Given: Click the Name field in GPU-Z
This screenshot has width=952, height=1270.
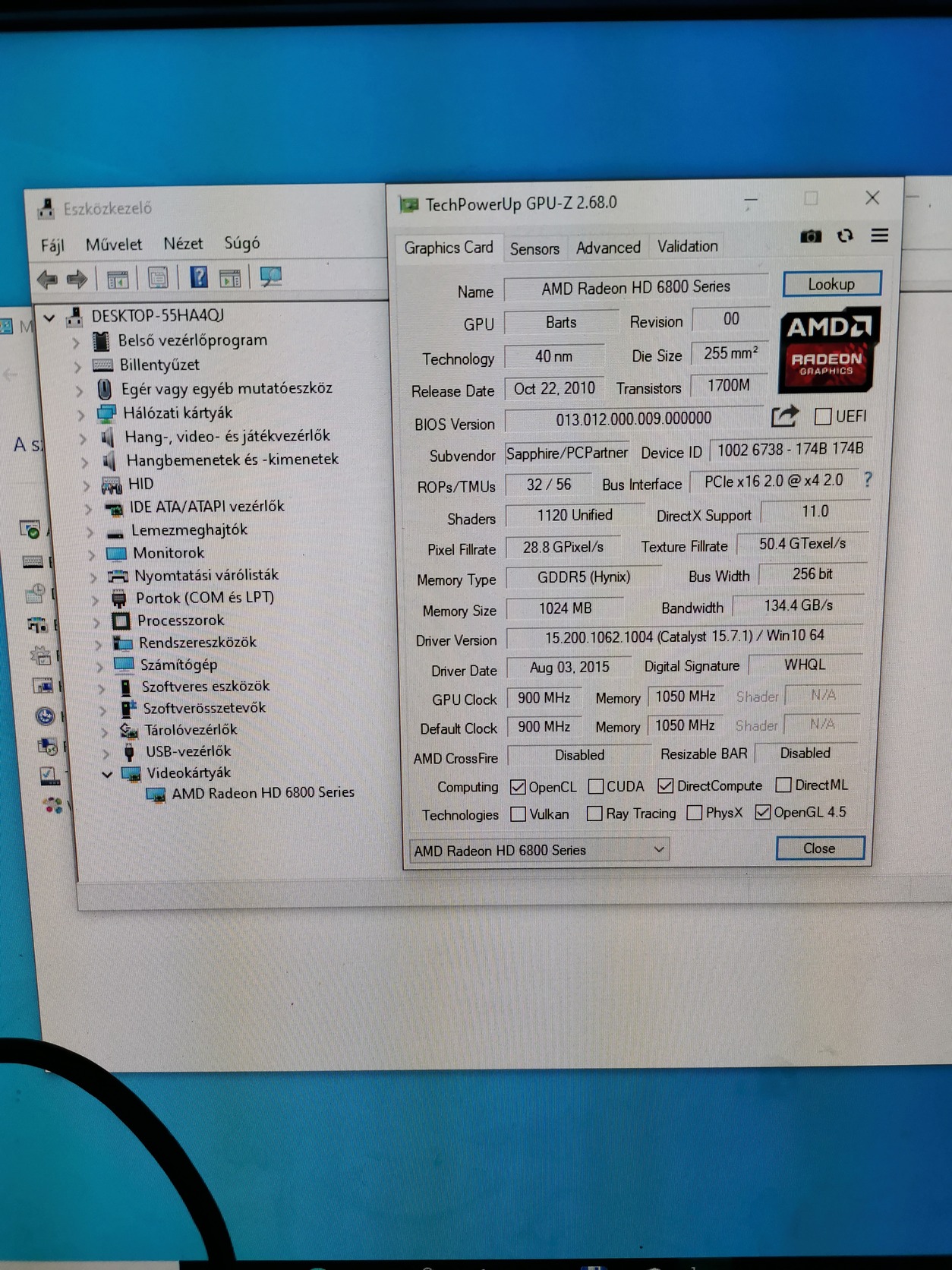Looking at the screenshot, I should tap(636, 287).
